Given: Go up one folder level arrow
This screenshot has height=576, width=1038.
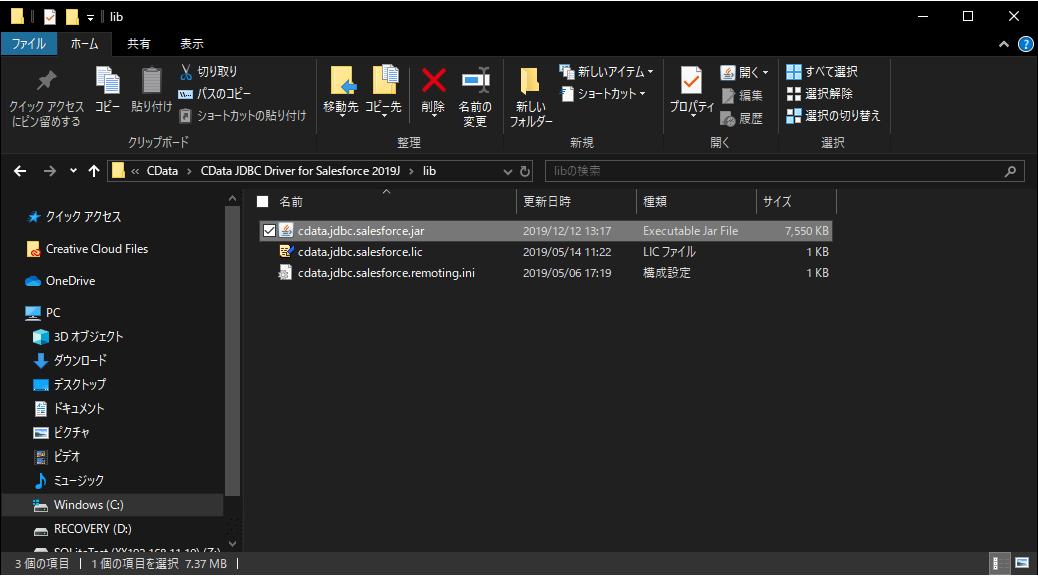Looking at the screenshot, I should coord(94,171).
